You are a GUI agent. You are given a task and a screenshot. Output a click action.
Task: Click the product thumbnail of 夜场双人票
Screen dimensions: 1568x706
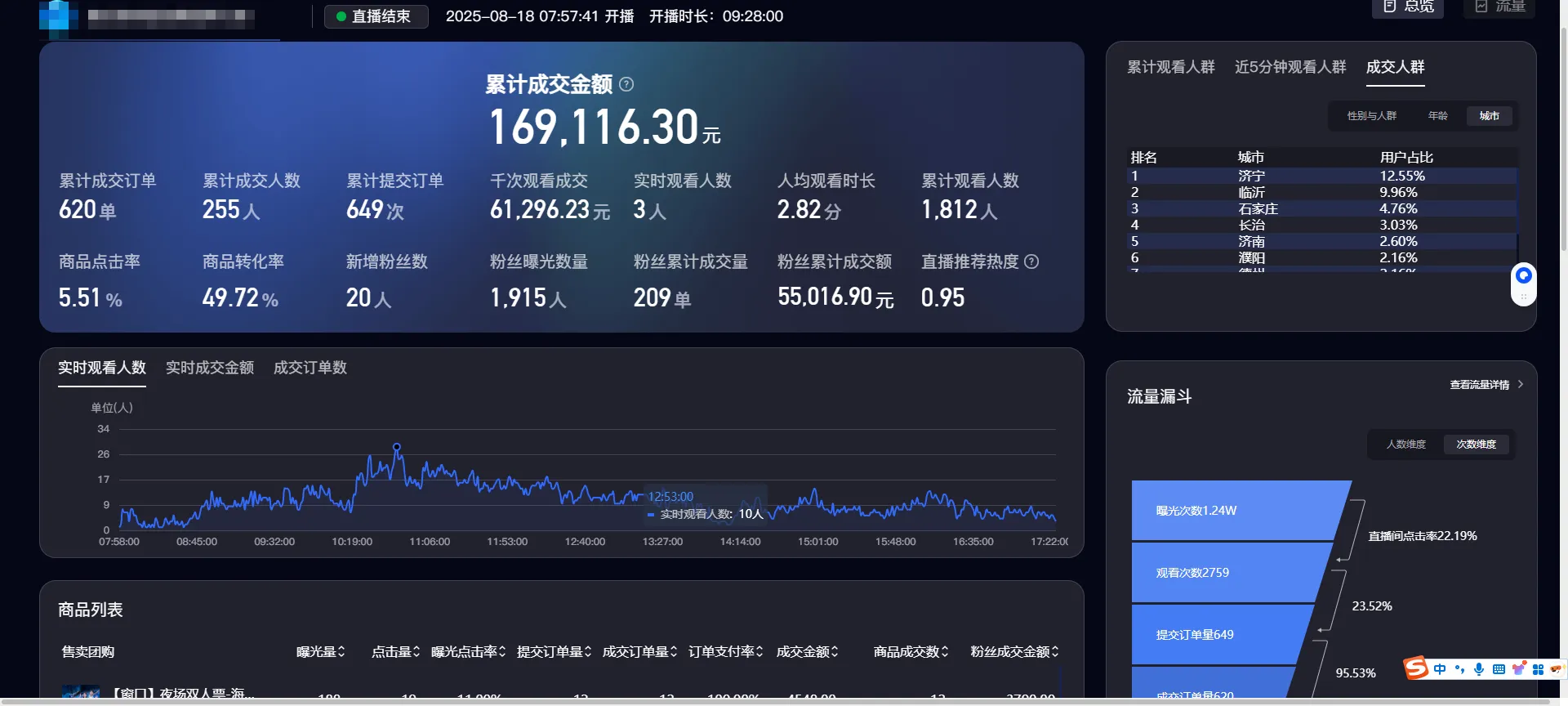click(81, 693)
